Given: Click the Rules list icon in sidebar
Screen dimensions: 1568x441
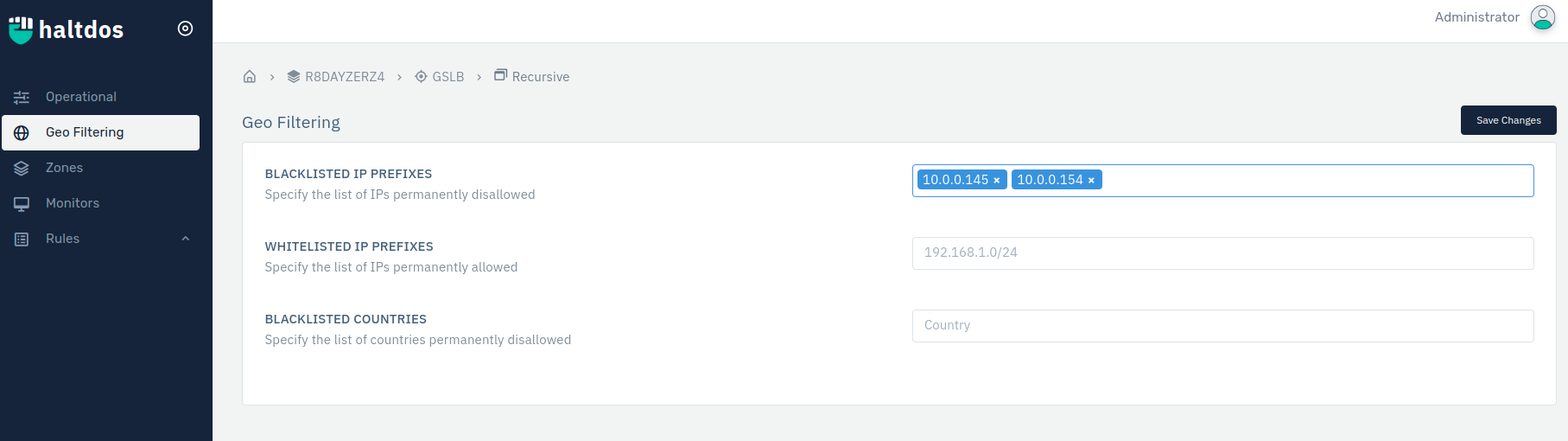Looking at the screenshot, I should click(22, 239).
